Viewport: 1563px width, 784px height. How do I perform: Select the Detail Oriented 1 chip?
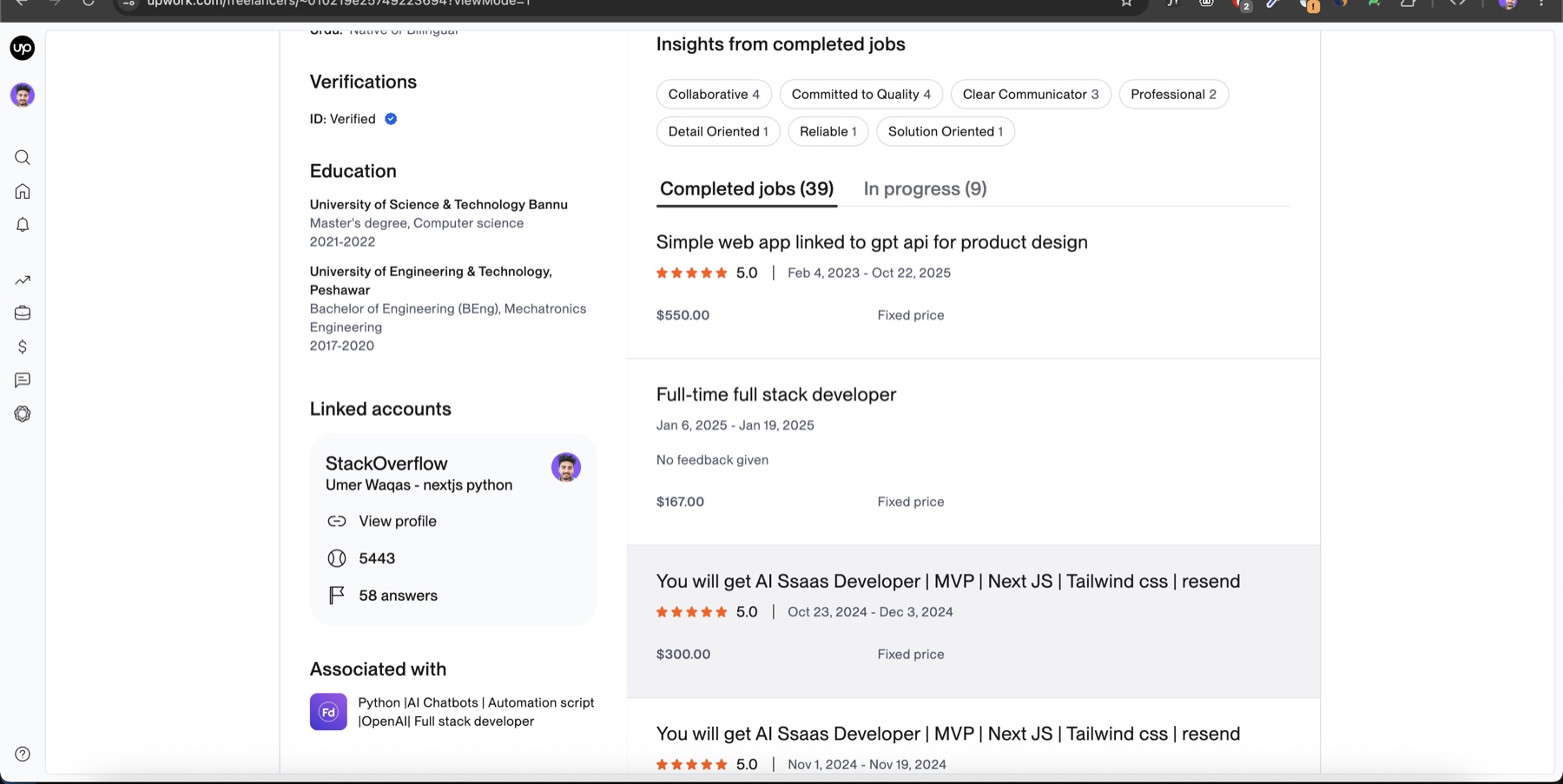[718, 132]
